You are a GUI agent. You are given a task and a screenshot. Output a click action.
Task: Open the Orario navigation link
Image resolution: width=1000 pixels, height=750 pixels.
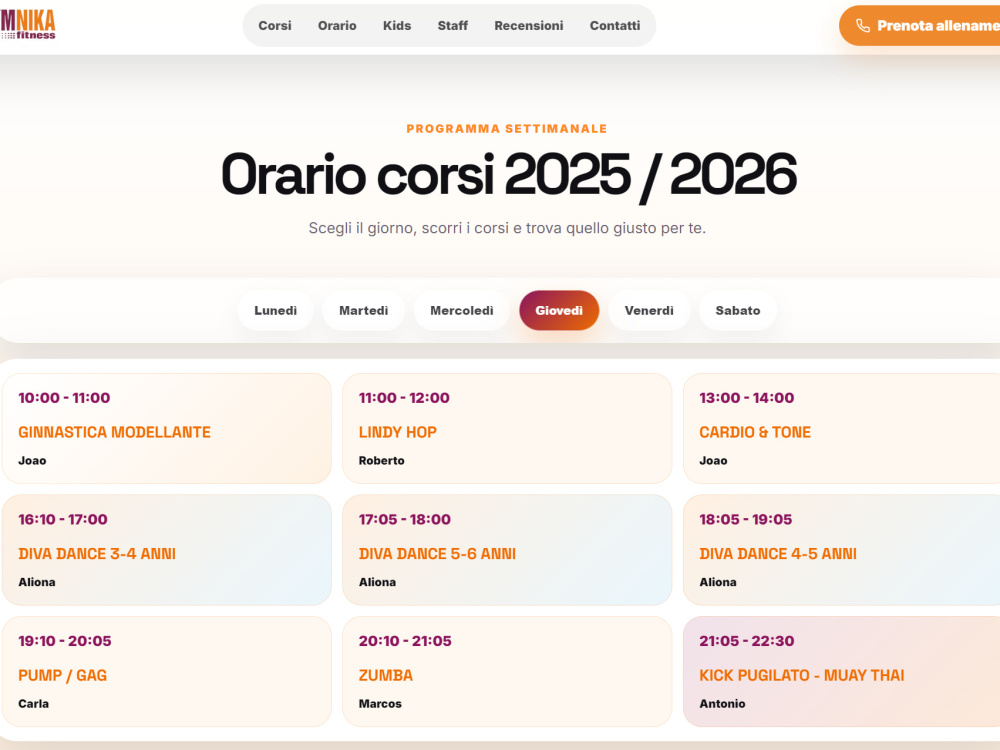[x=337, y=26]
